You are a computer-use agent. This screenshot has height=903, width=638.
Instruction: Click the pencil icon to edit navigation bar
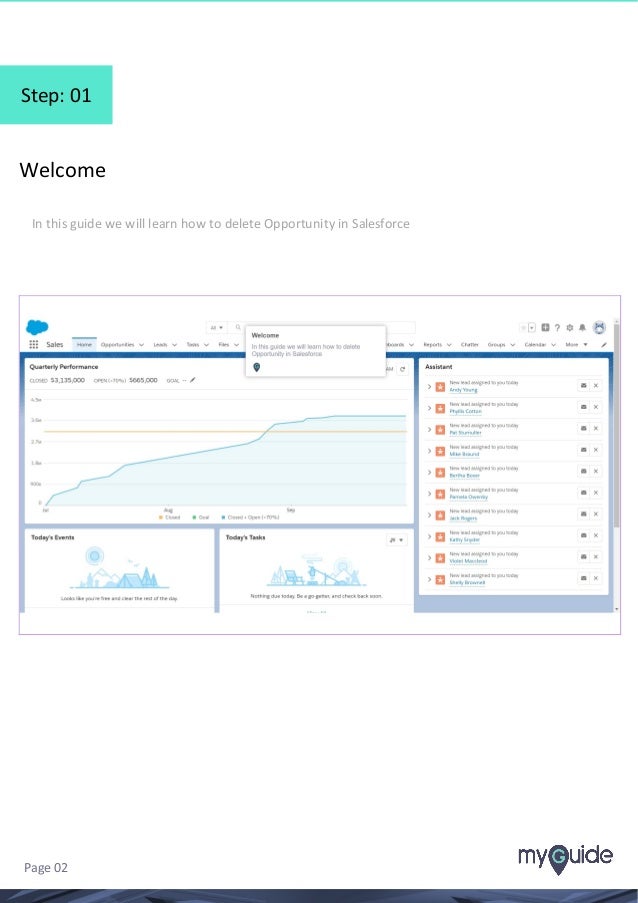click(603, 344)
